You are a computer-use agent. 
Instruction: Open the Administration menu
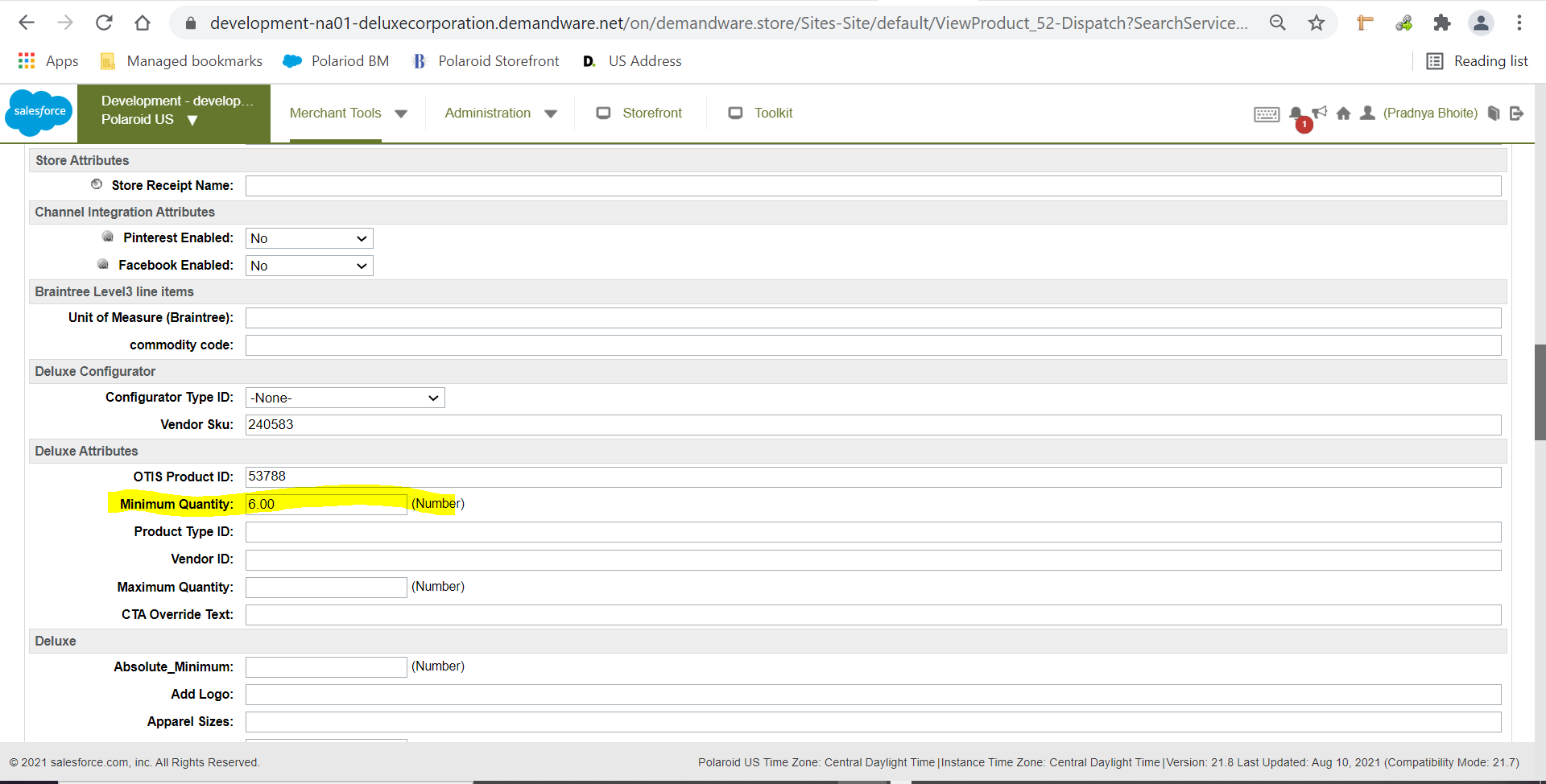500,113
